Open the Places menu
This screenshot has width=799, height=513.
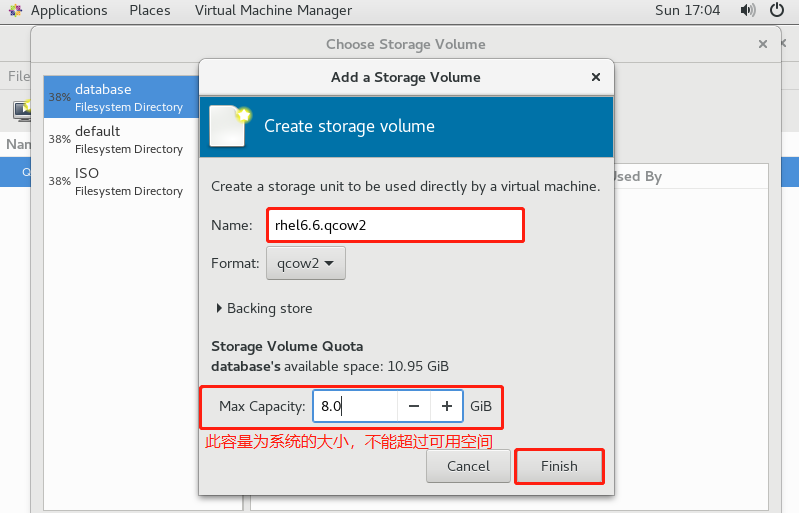tap(149, 11)
